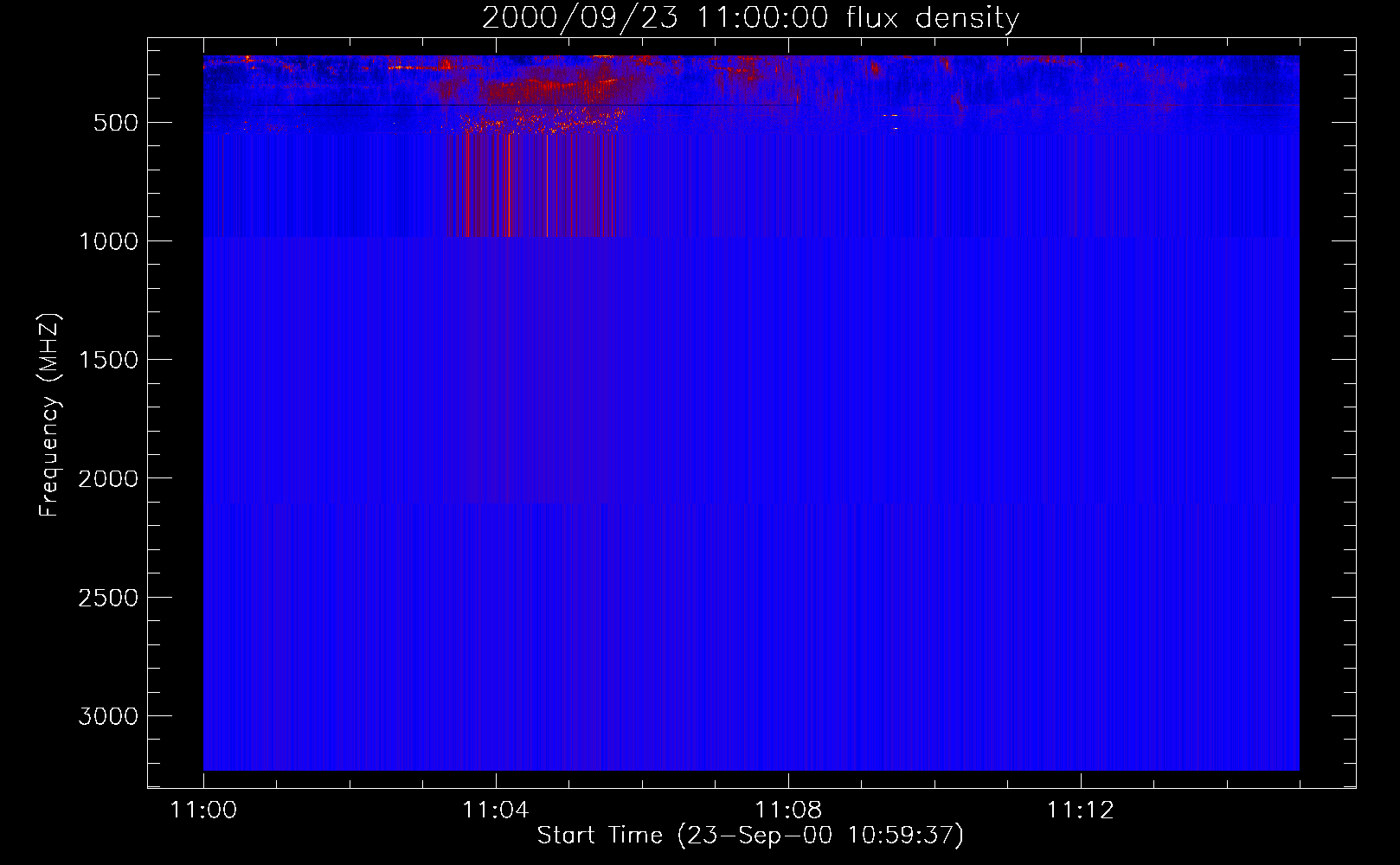
Task: Click the 'Start Time (23-Sep-00 10:59:37)' label
Action: pyautogui.click(x=750, y=836)
